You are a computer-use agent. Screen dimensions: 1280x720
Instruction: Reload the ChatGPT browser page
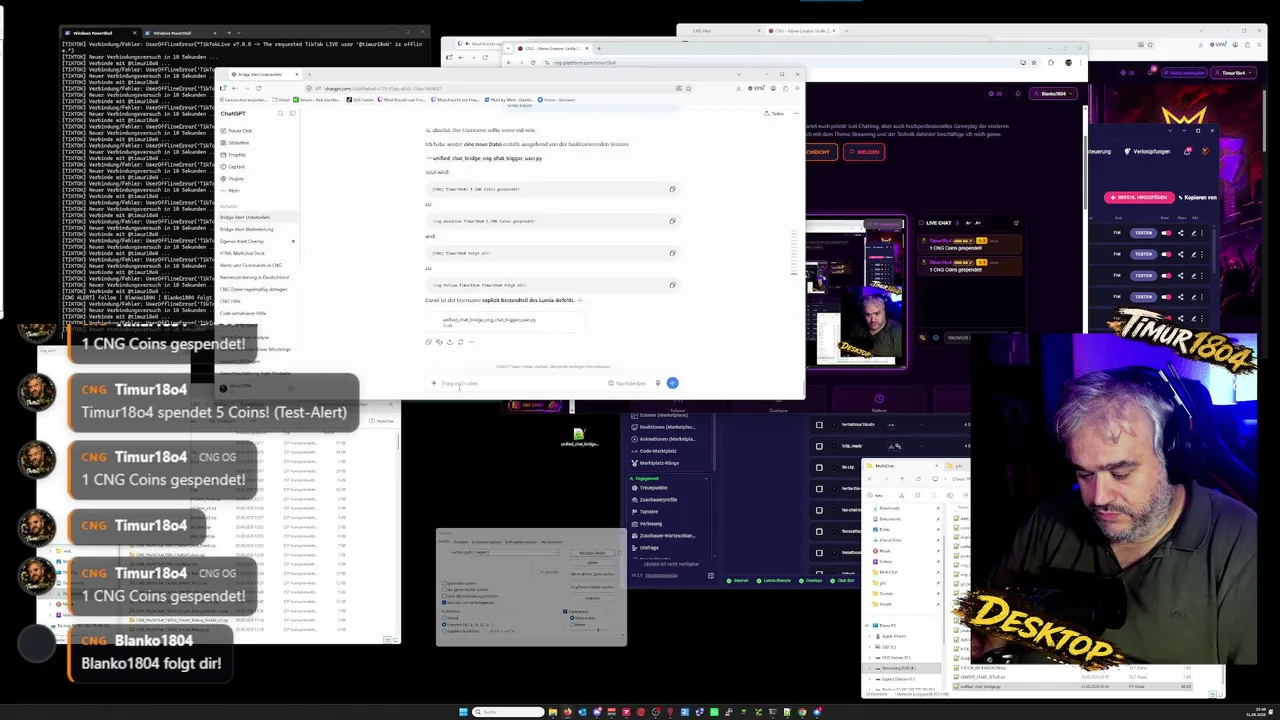(x=258, y=88)
